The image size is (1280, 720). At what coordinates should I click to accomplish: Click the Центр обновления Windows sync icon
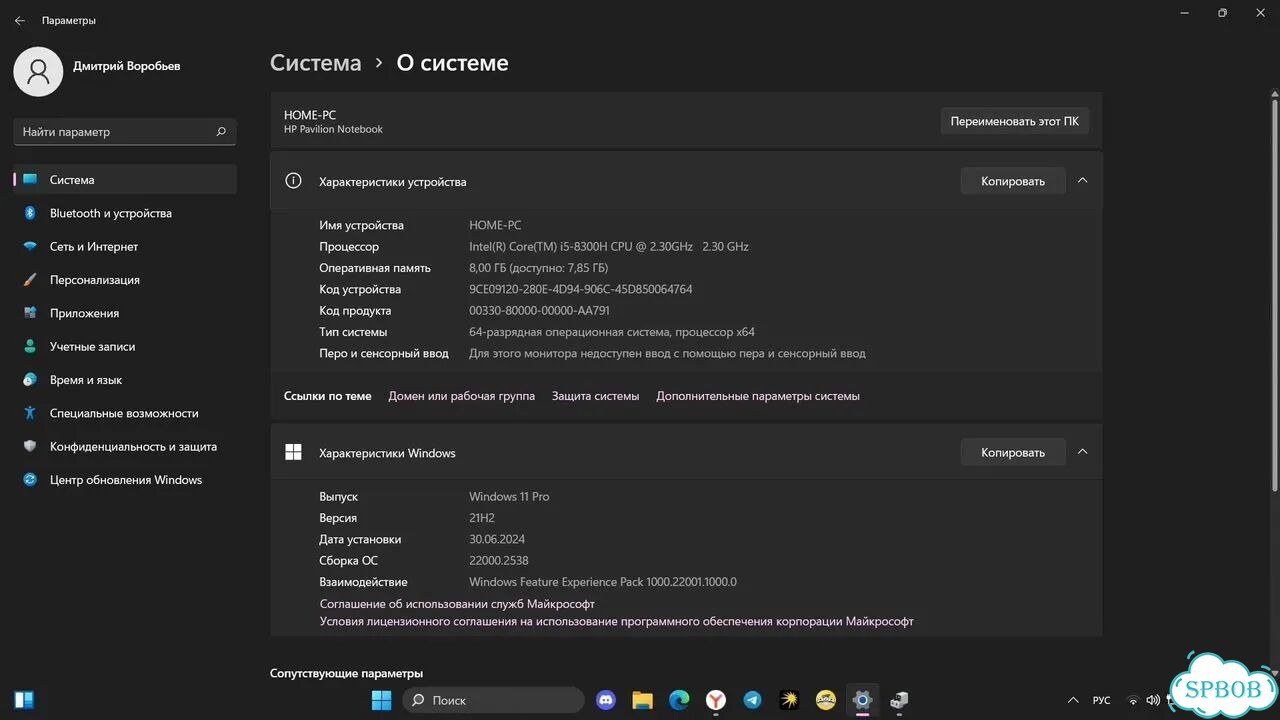coord(30,480)
